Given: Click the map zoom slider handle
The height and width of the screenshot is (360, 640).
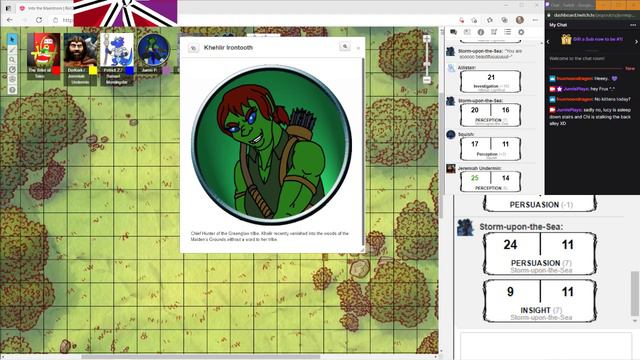Looking at the screenshot, I should 427,64.
